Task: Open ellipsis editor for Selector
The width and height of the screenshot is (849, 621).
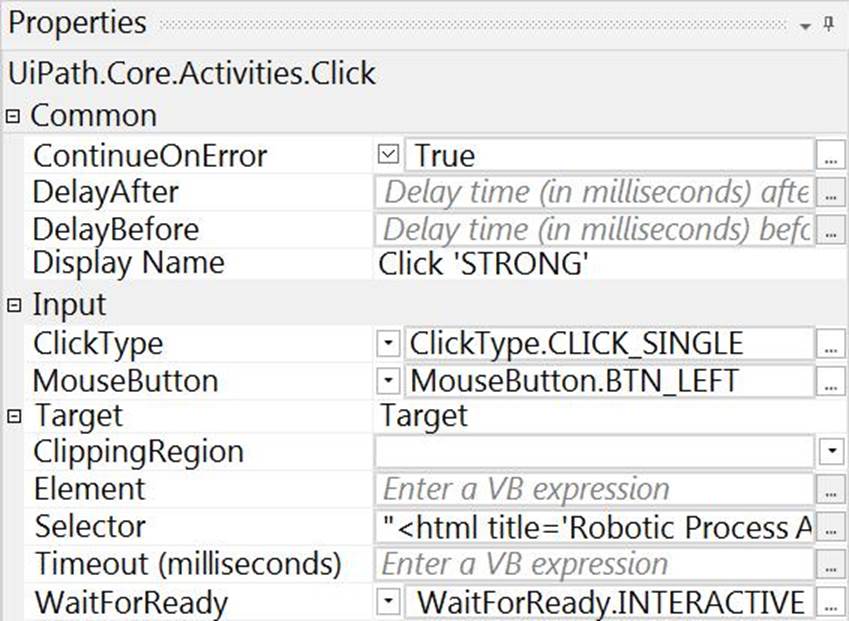Action: [x=832, y=527]
